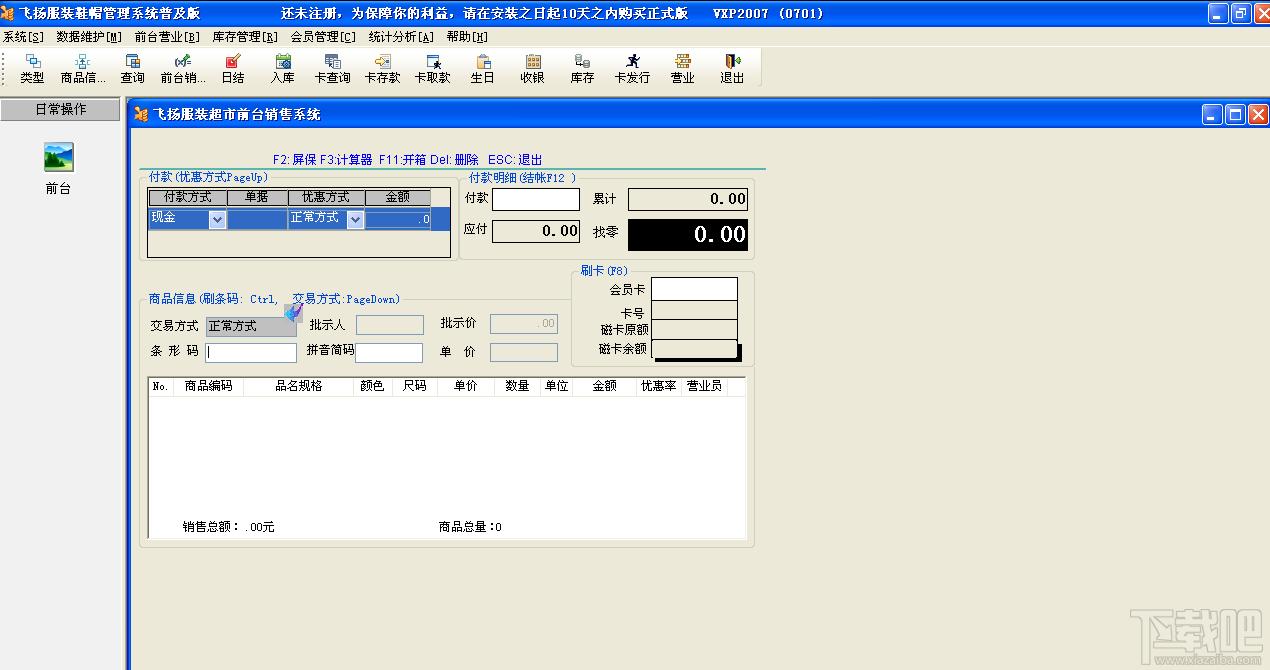Screen dimensions: 1270x670
Task: Click the 应付 amount display field
Action: coord(536,231)
